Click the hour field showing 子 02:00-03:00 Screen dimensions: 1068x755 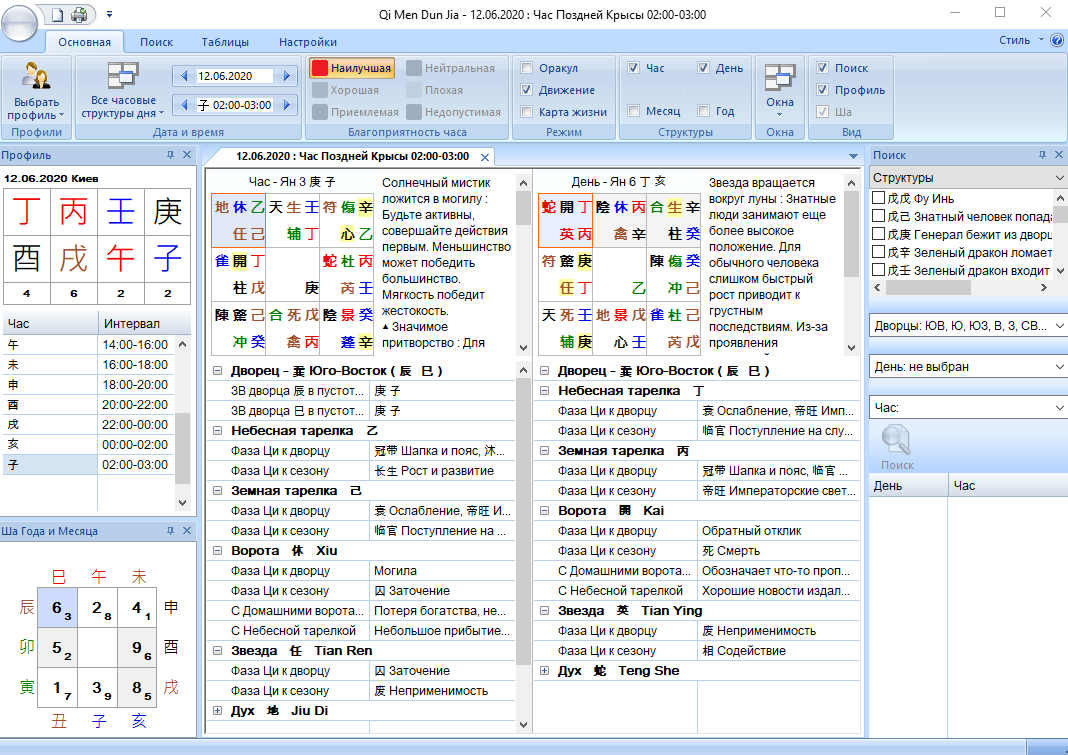click(x=235, y=105)
